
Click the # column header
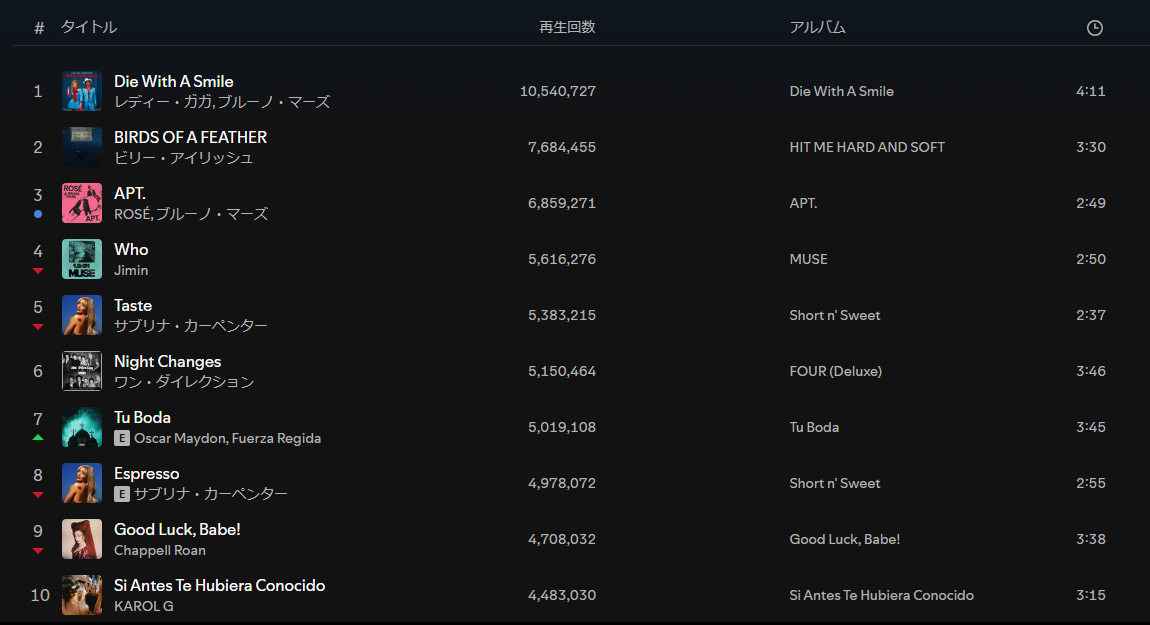click(39, 28)
